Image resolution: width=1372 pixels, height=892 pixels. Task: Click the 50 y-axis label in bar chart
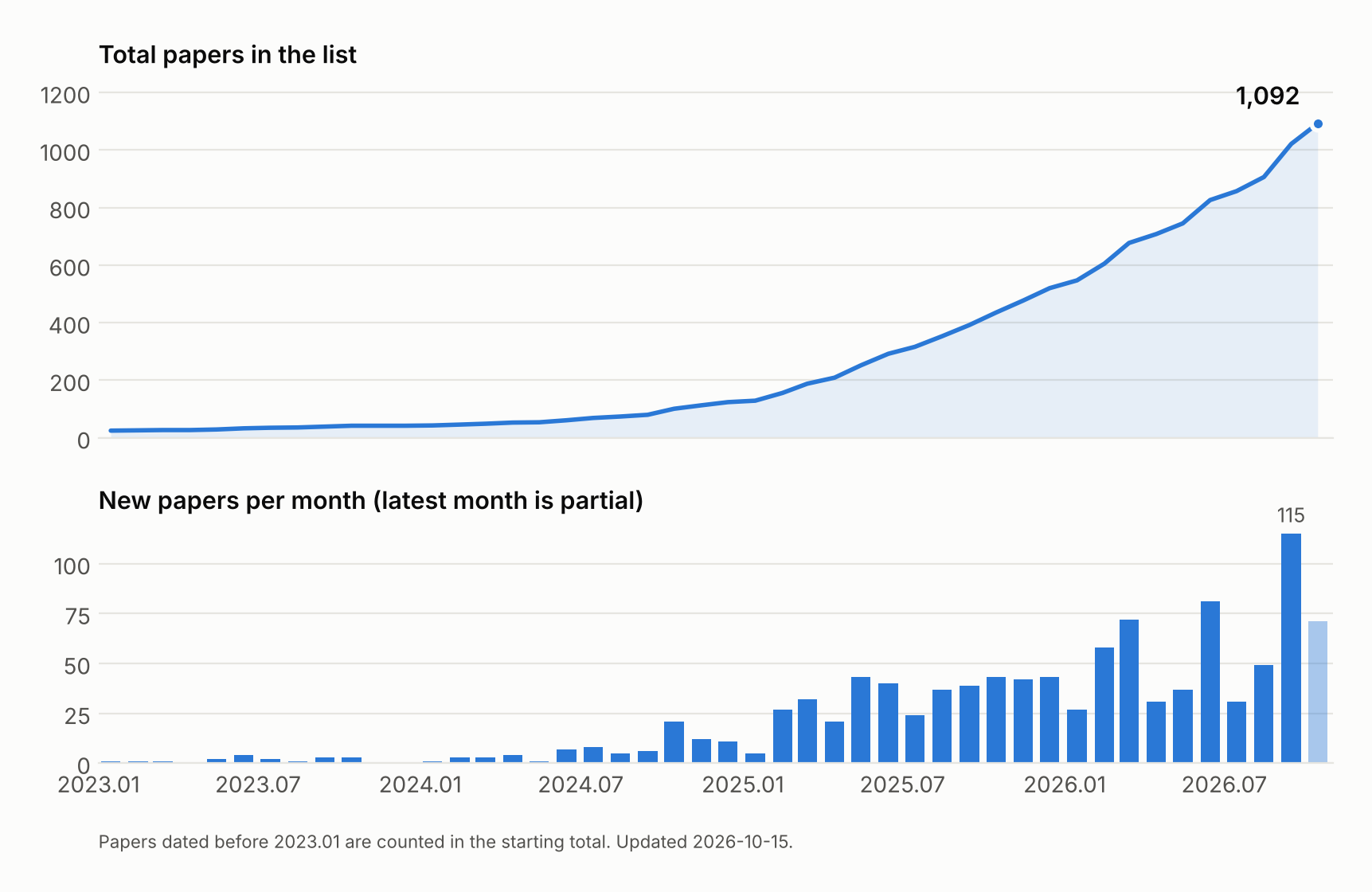(x=77, y=666)
